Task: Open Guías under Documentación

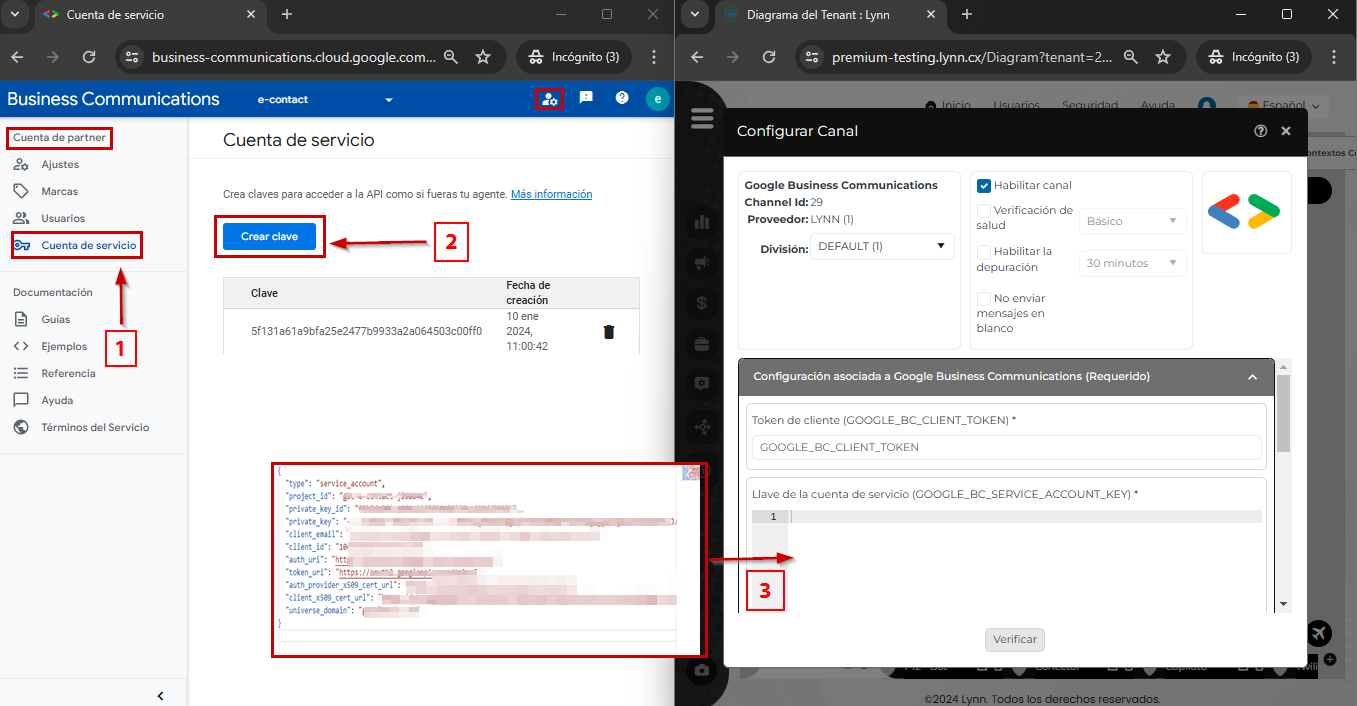Action: click(x=56, y=319)
